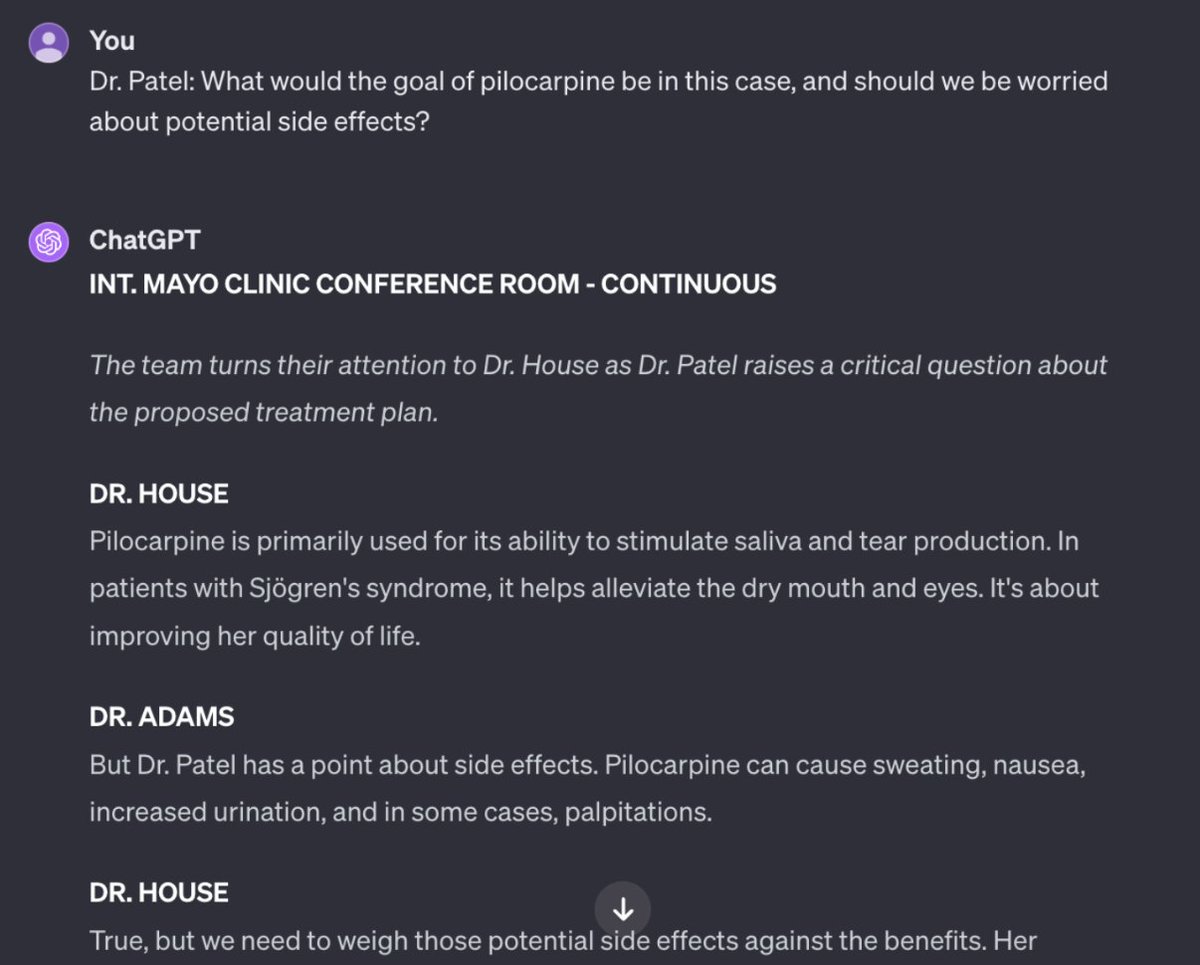Click Dr. House's paragraph about saliva production
The height and width of the screenshot is (965, 1200).
click(x=594, y=589)
